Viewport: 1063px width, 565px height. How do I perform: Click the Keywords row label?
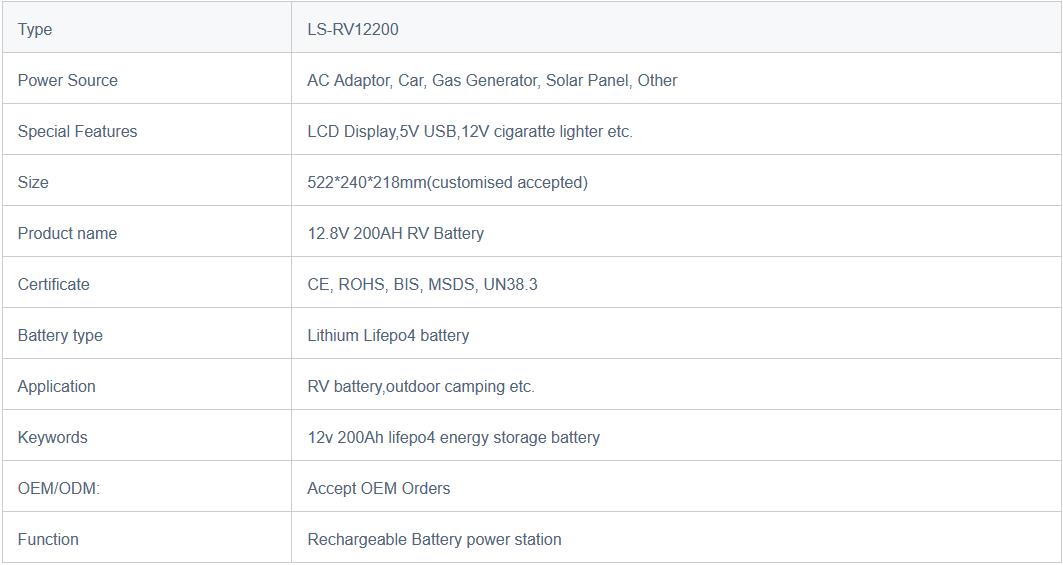(52, 437)
